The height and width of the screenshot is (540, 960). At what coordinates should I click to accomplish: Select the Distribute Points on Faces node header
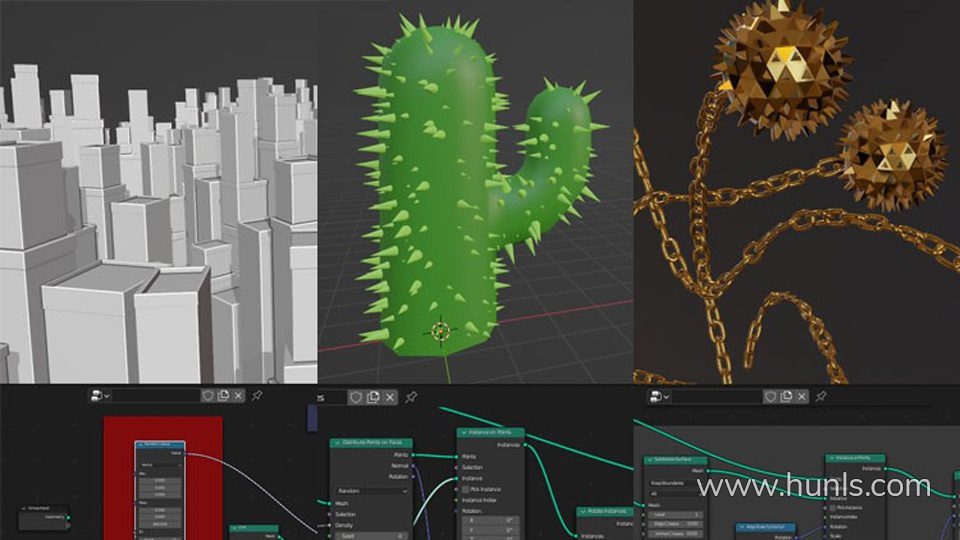371,443
